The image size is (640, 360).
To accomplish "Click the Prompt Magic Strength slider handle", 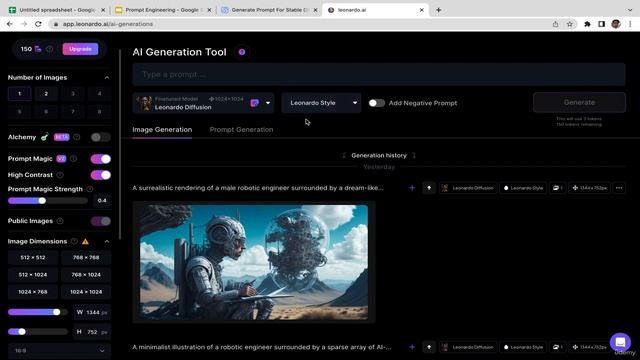I will (x=42, y=200).
